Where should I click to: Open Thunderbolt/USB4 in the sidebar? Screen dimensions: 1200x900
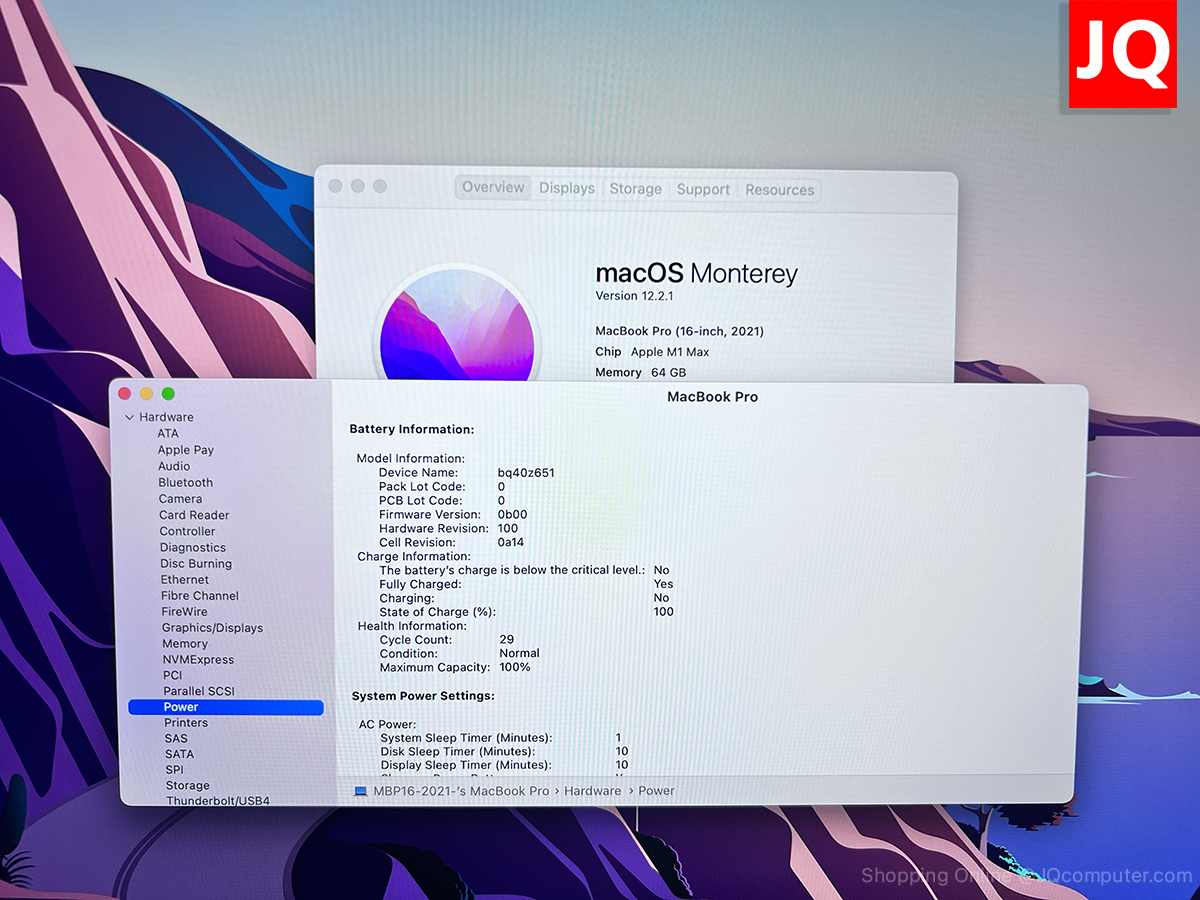pos(218,801)
